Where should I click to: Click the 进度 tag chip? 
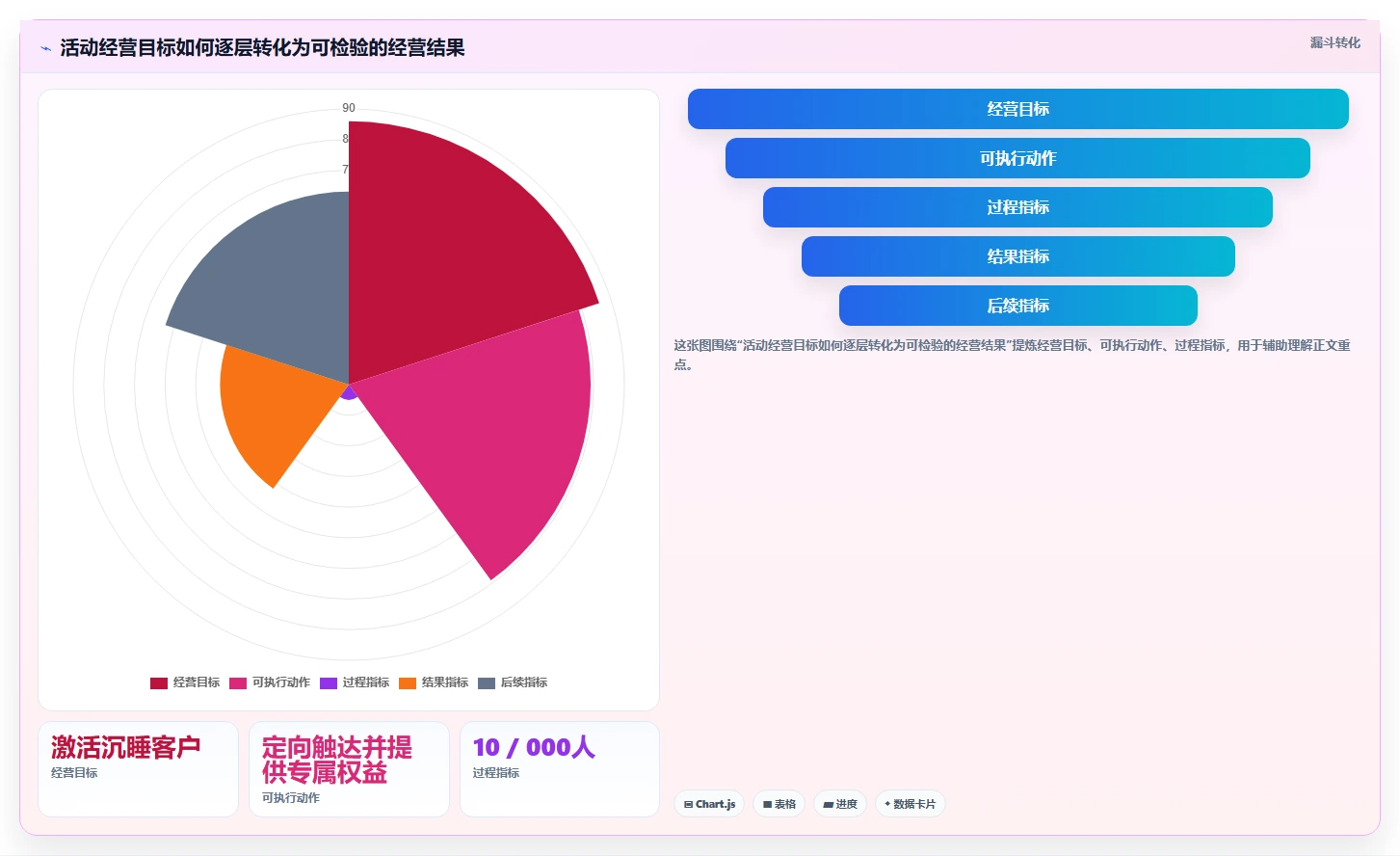click(840, 804)
